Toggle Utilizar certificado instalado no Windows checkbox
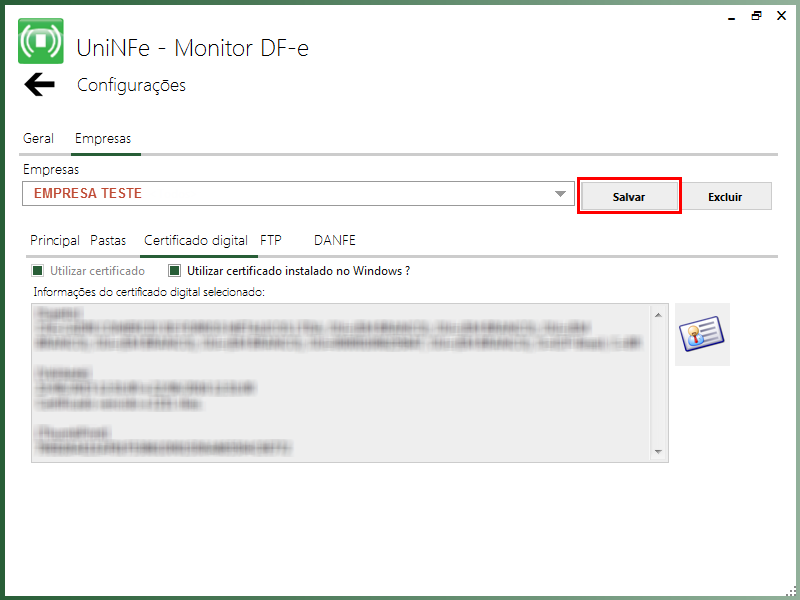Viewport: 800px width, 600px height. tap(174, 270)
